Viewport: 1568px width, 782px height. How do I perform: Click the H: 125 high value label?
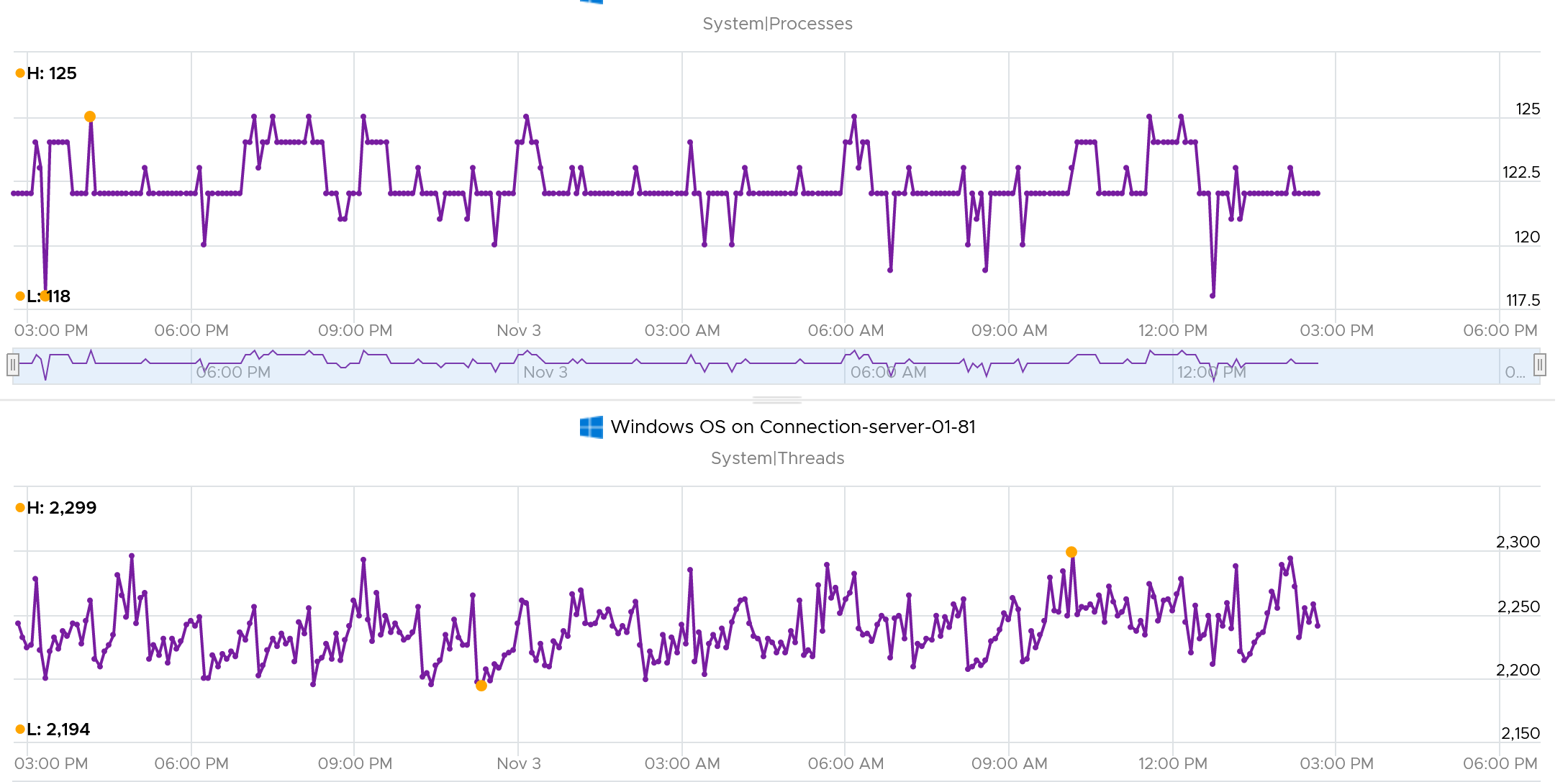tap(52, 73)
